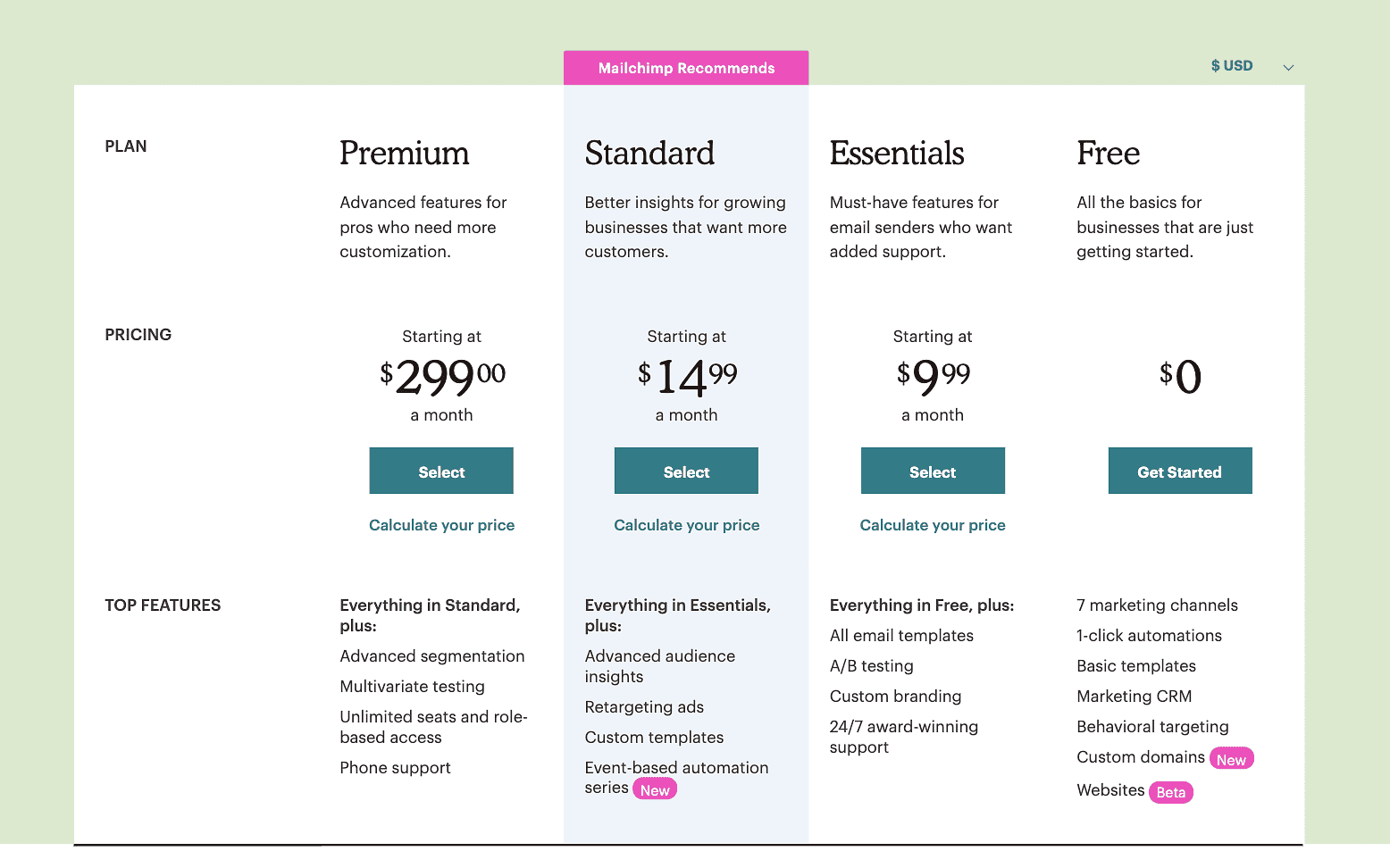
Task: Click the New badge on Event-based automation series
Action: pyautogui.click(x=655, y=789)
